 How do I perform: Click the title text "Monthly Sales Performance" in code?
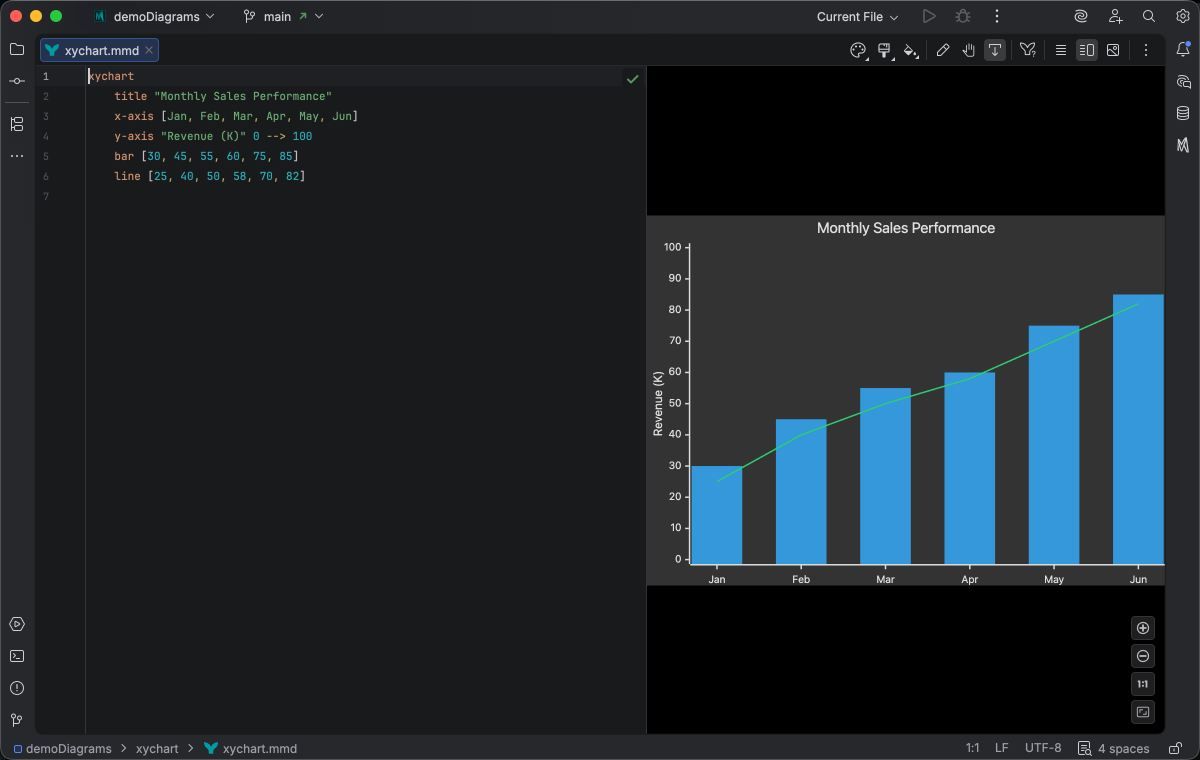[243, 96]
